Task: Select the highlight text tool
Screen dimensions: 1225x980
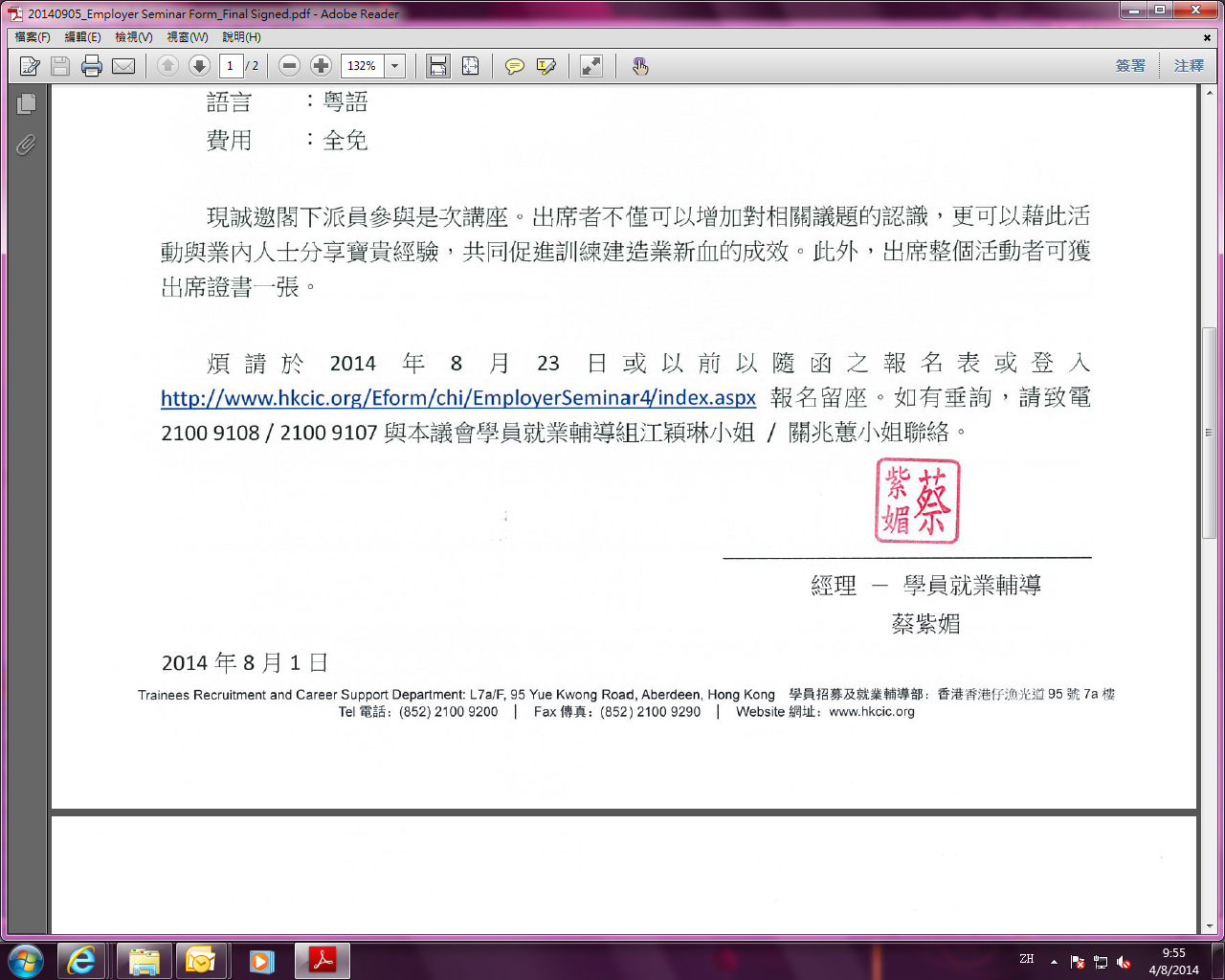Action: tap(546, 66)
